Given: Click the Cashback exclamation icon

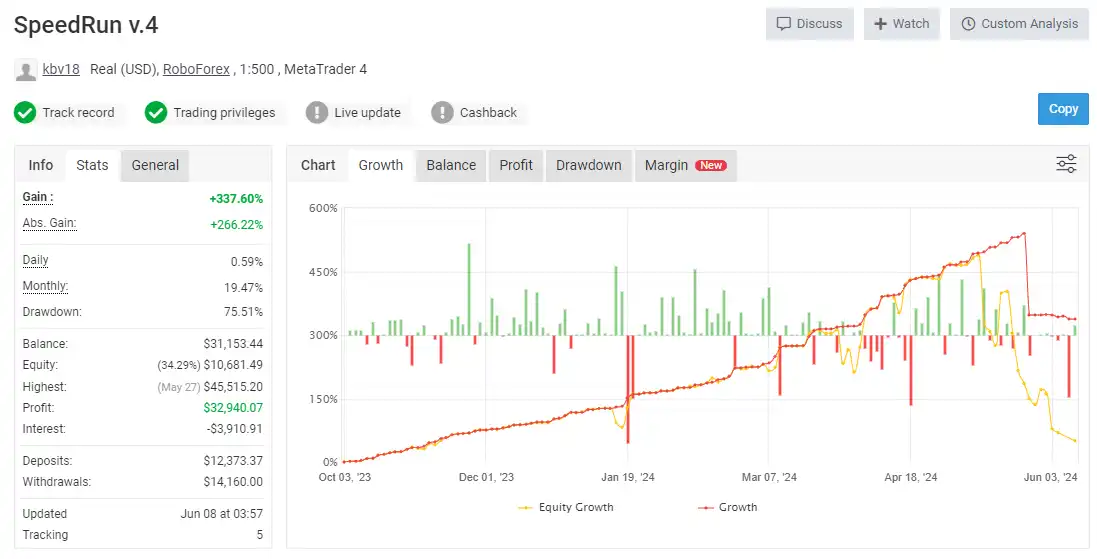Looking at the screenshot, I should (x=442, y=113).
